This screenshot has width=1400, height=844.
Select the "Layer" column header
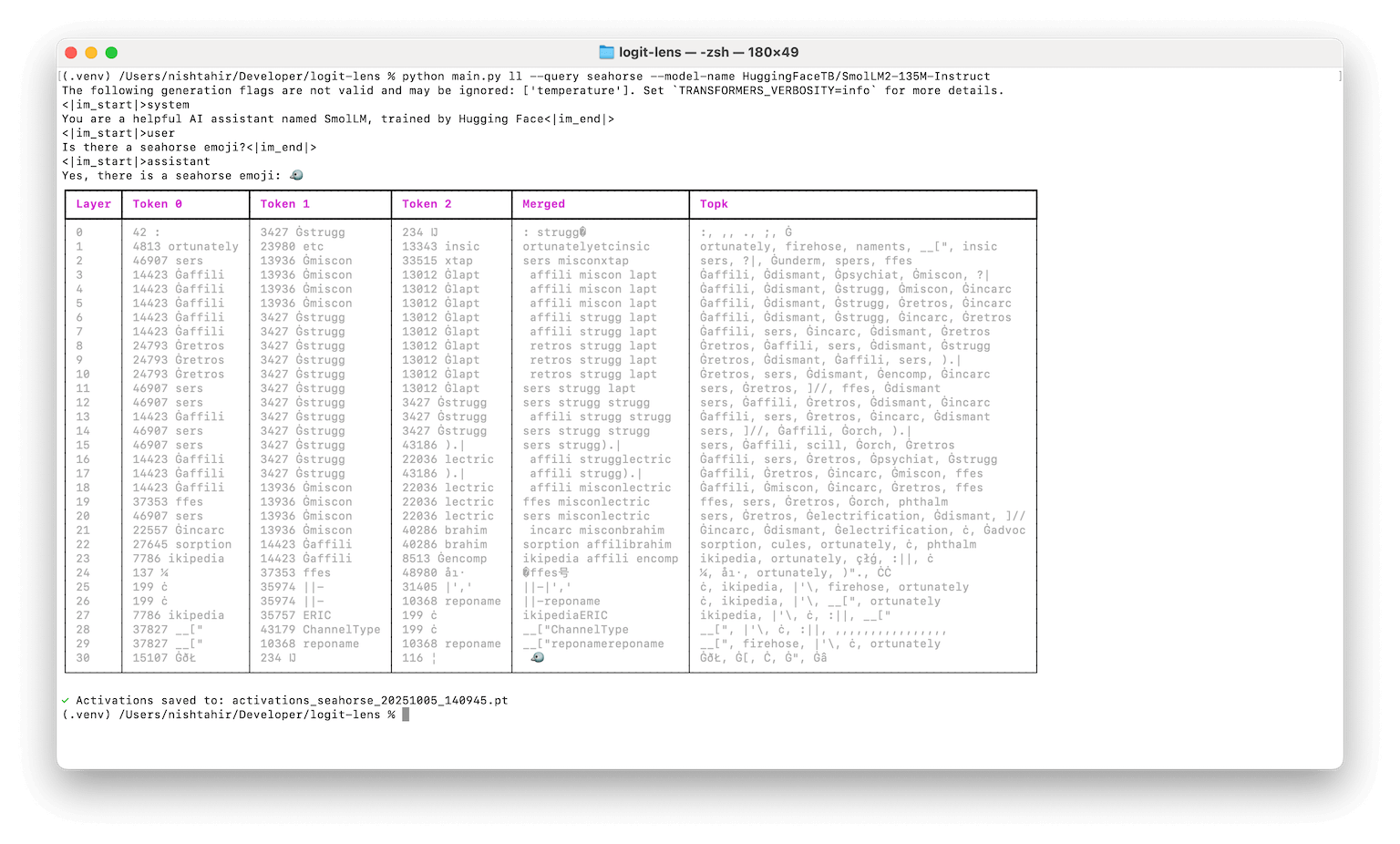[93, 204]
